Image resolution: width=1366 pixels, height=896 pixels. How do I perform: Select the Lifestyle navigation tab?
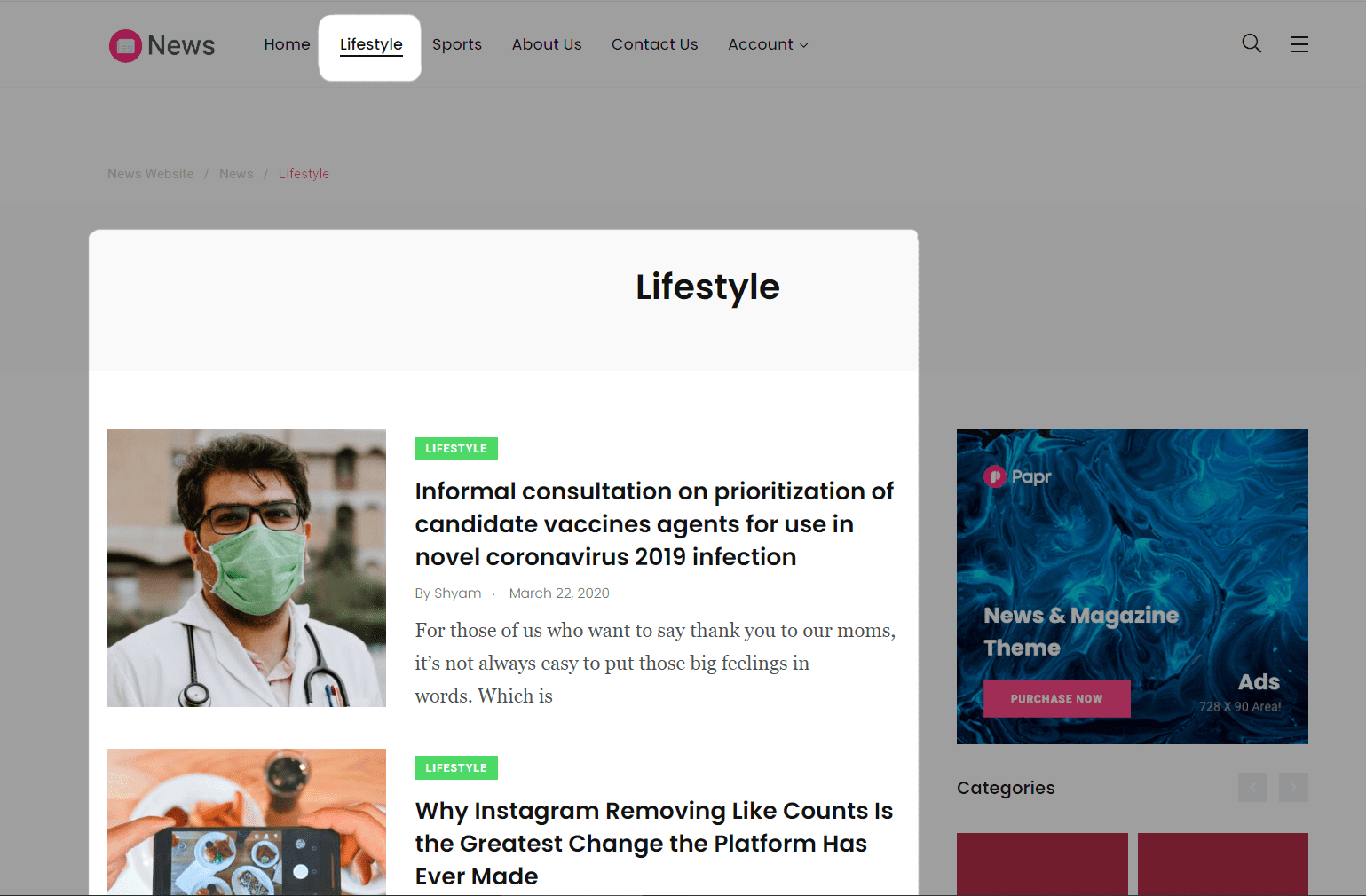tap(371, 45)
